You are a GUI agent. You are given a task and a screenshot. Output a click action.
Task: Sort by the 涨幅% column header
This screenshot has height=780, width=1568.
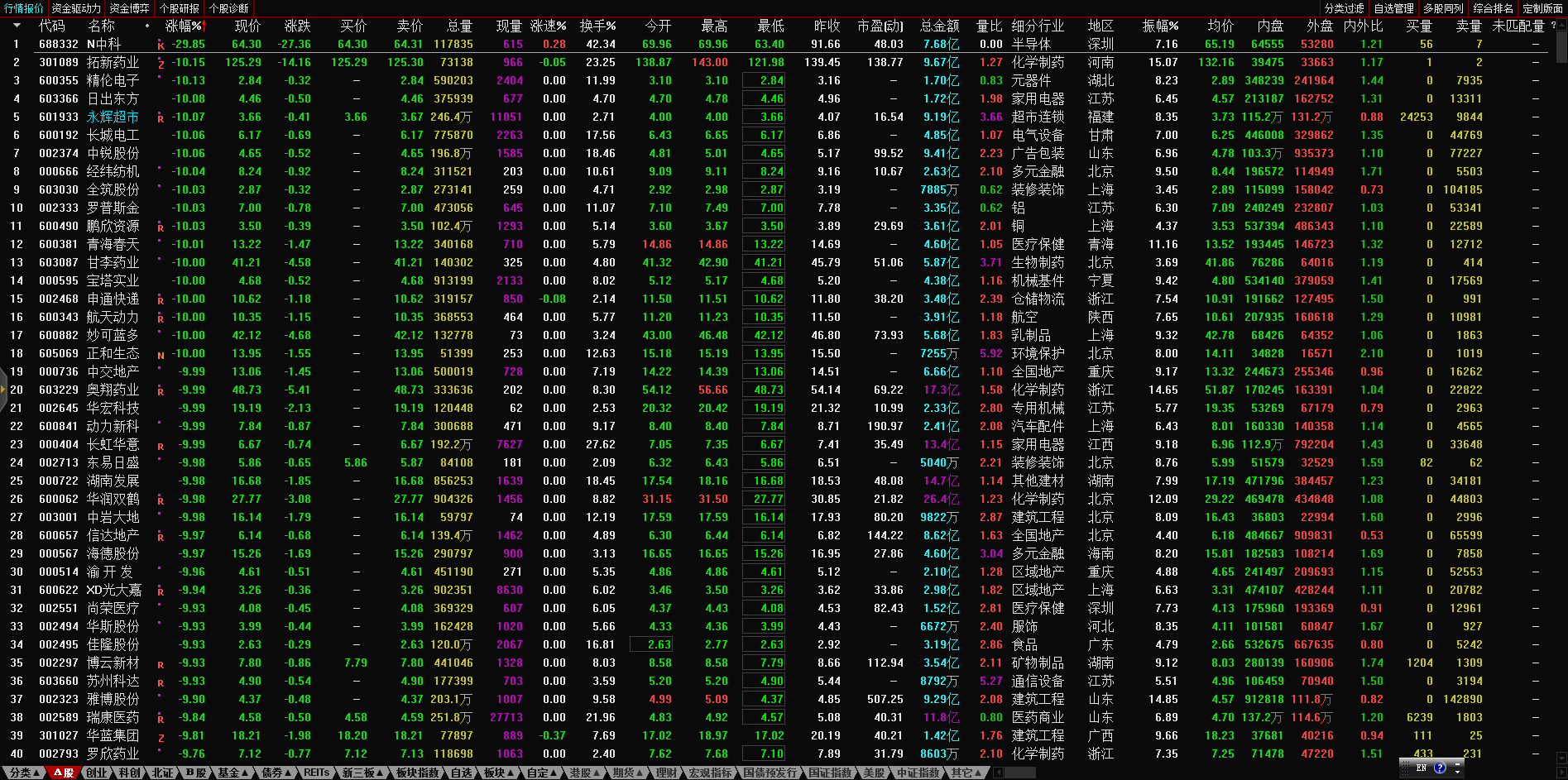tap(184, 26)
